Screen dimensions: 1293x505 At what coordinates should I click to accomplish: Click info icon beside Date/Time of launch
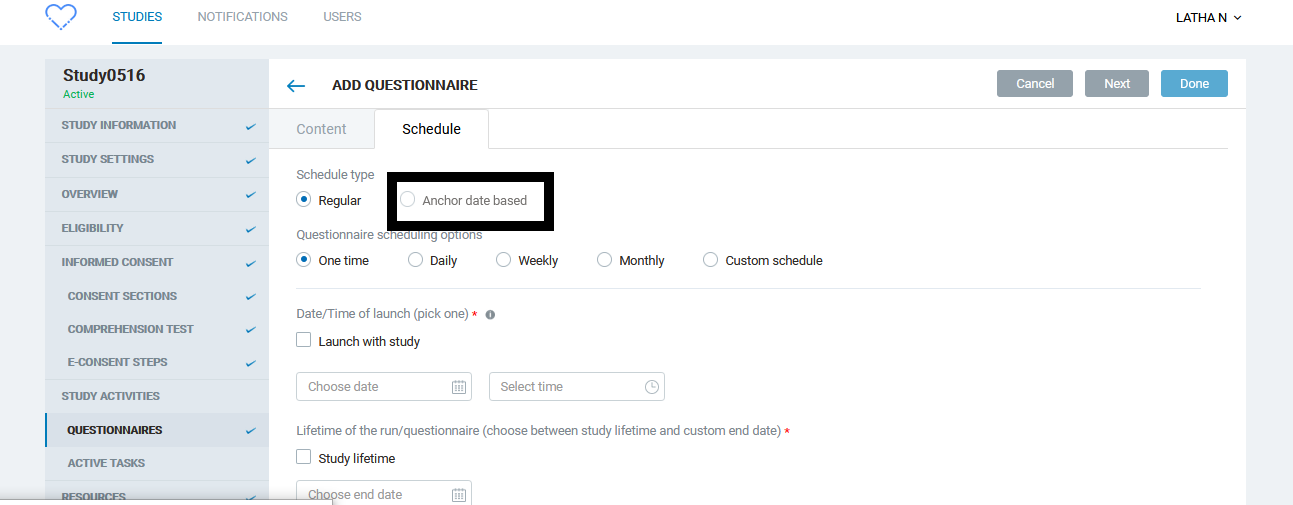[490, 314]
